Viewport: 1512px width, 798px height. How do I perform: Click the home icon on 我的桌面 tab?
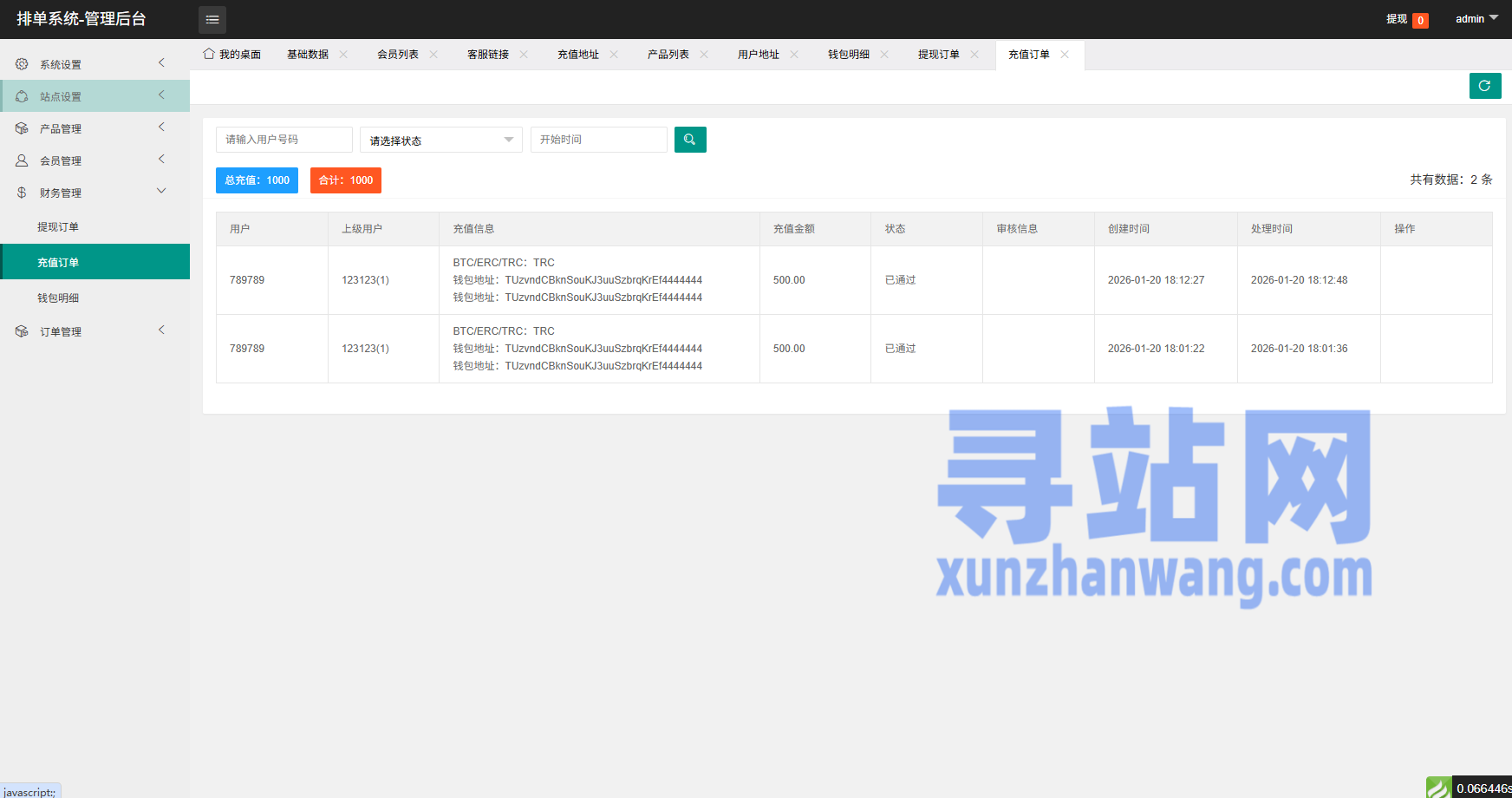(209, 54)
